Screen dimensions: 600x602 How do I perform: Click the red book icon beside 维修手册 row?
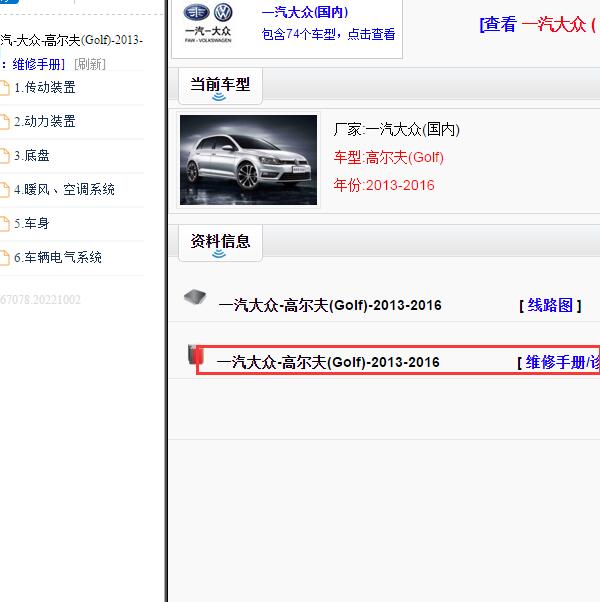(x=195, y=354)
